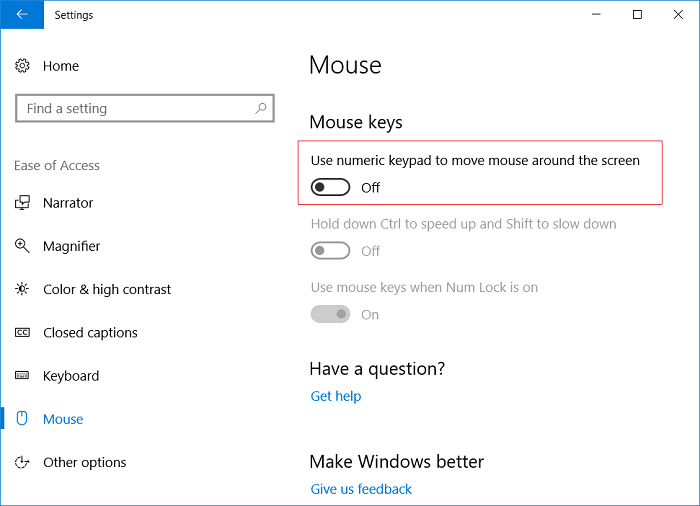Open the Mouse settings page
The height and width of the screenshot is (506, 700).
click(63, 419)
